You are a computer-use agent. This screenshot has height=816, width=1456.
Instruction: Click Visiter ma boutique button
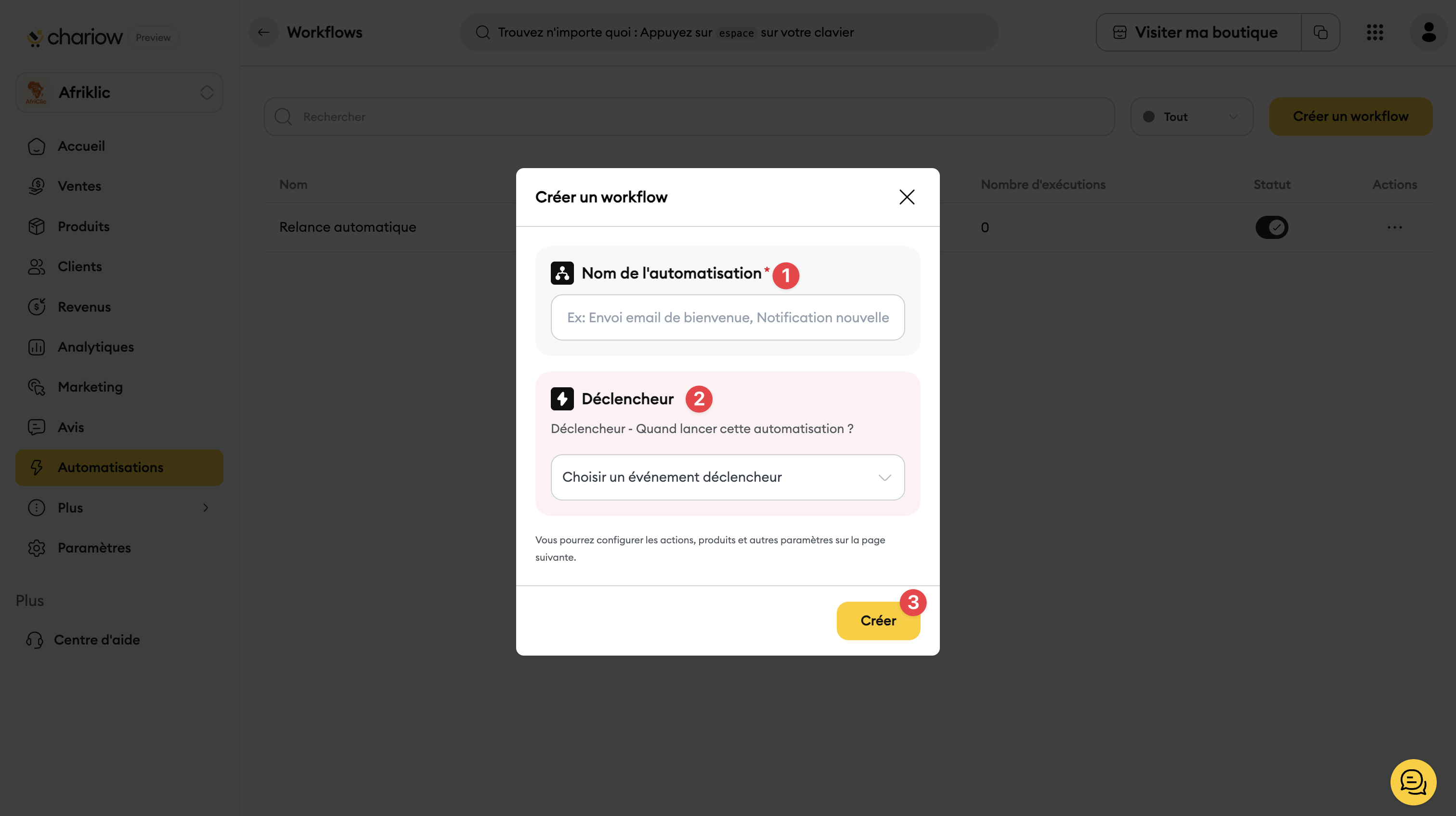(x=1198, y=32)
